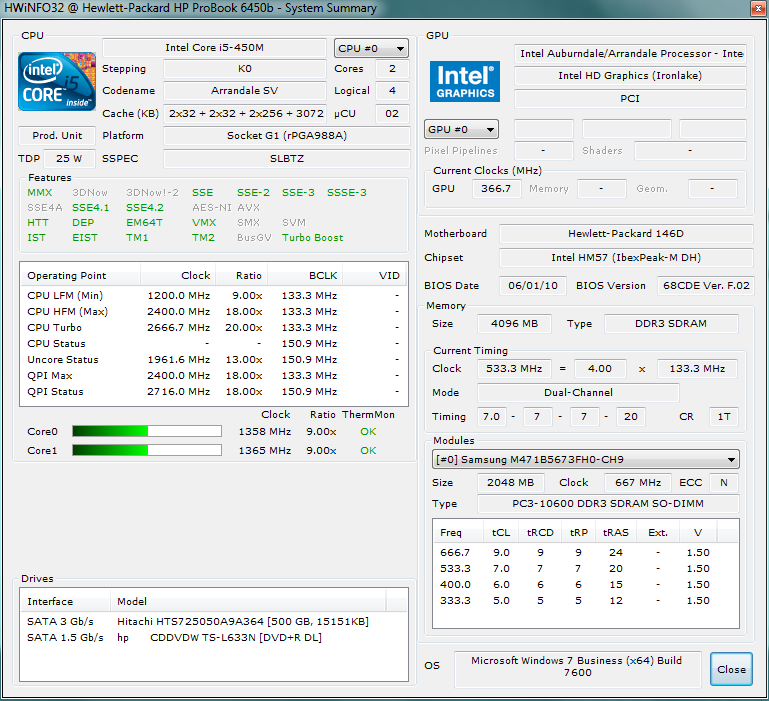Click the Intel HD Graphics (Ironlake) field
The image size is (769, 701).
(630, 76)
